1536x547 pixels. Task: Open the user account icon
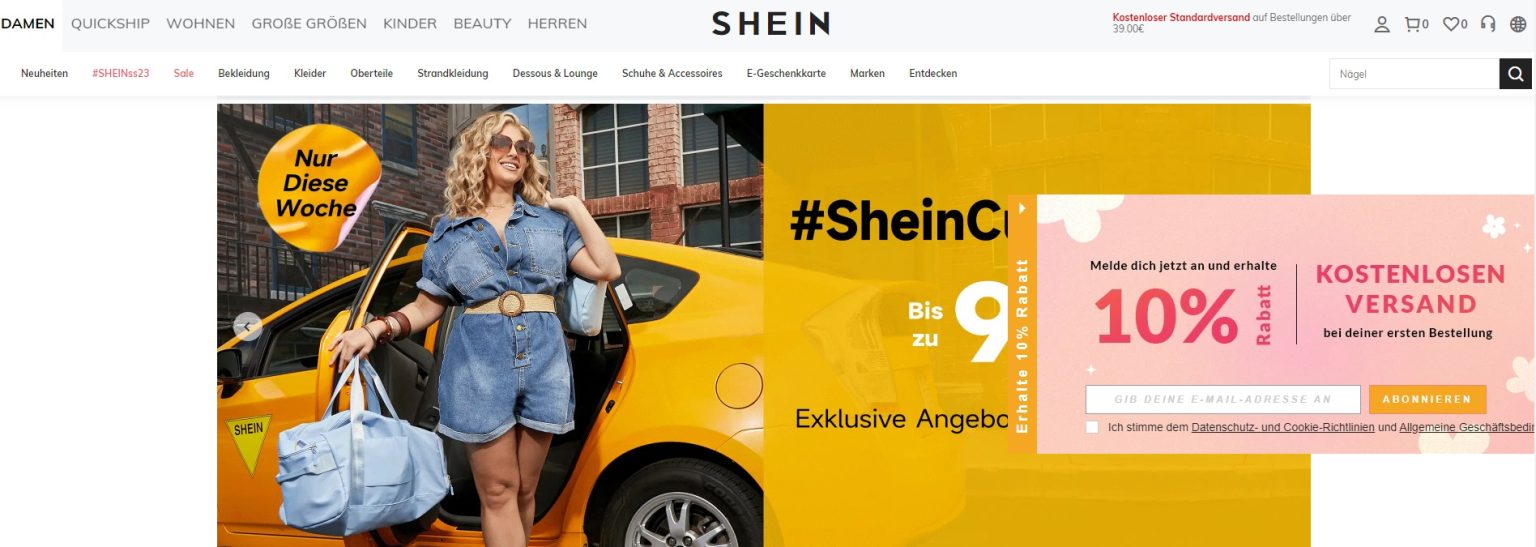point(1381,24)
